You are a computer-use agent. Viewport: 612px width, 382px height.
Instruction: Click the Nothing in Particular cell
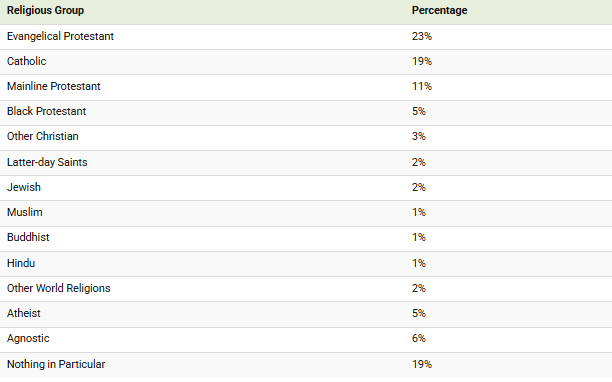tap(56, 364)
